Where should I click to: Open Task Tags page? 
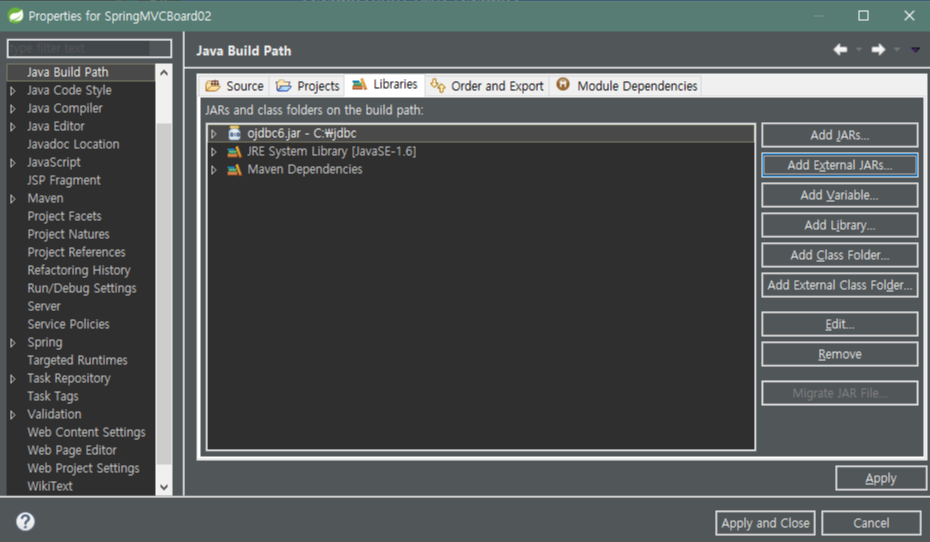[53, 396]
